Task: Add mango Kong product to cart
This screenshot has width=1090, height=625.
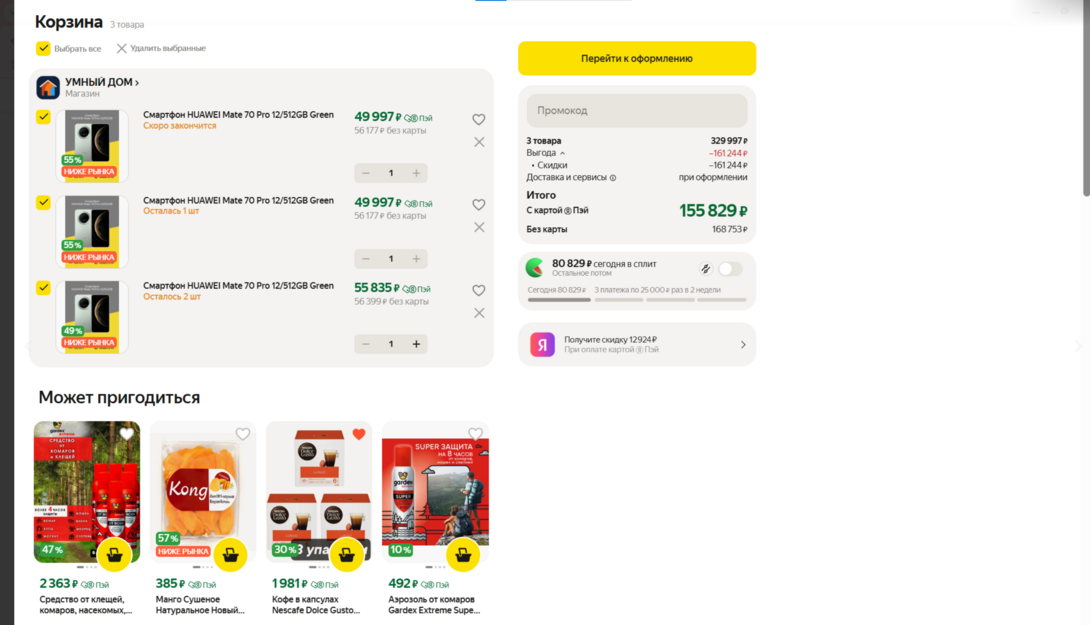Action: point(231,554)
